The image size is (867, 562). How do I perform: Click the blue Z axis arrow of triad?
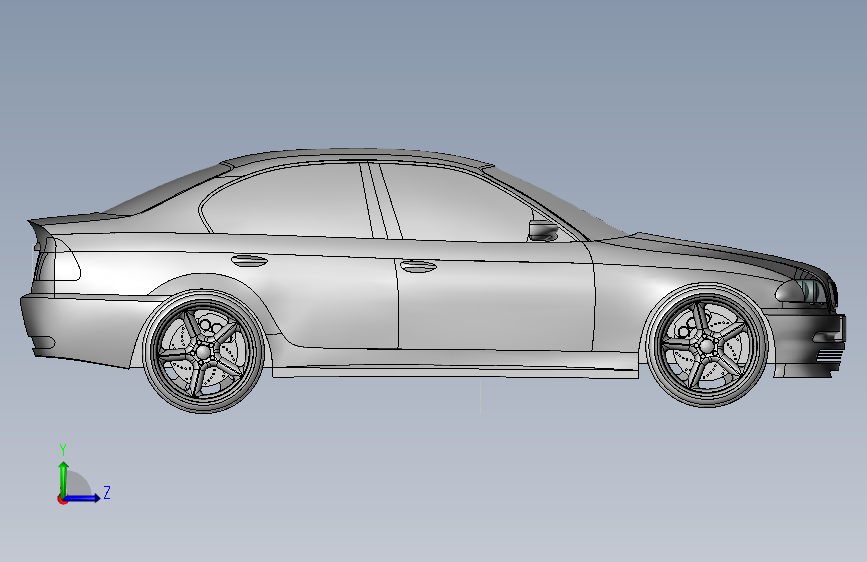point(83,498)
